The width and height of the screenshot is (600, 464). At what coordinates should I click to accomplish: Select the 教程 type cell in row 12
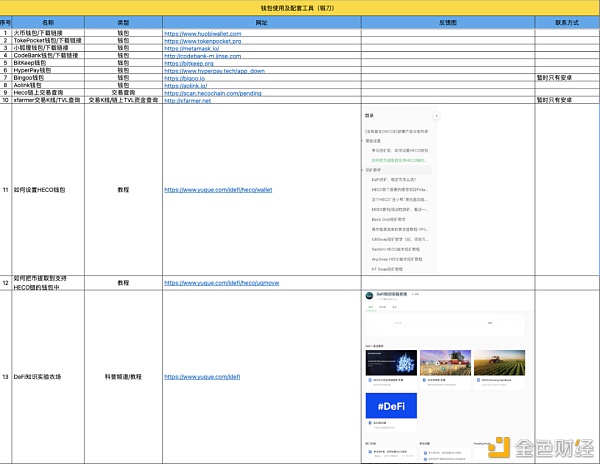(x=123, y=283)
